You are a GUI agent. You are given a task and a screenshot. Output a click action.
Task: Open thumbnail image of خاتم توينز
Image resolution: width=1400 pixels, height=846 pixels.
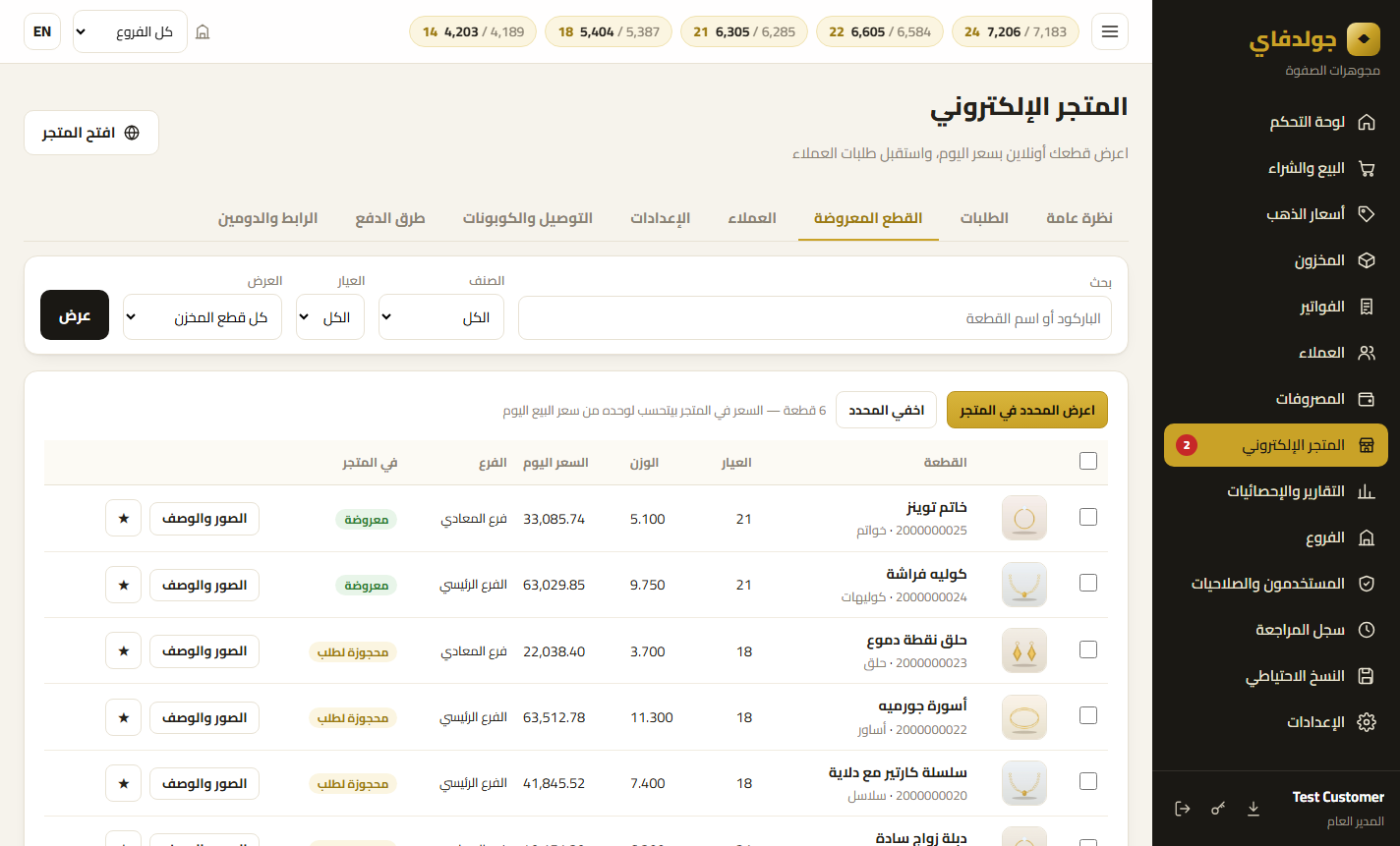[1024, 518]
